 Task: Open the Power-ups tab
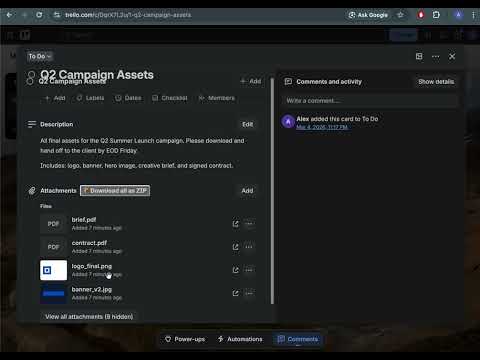(185, 339)
